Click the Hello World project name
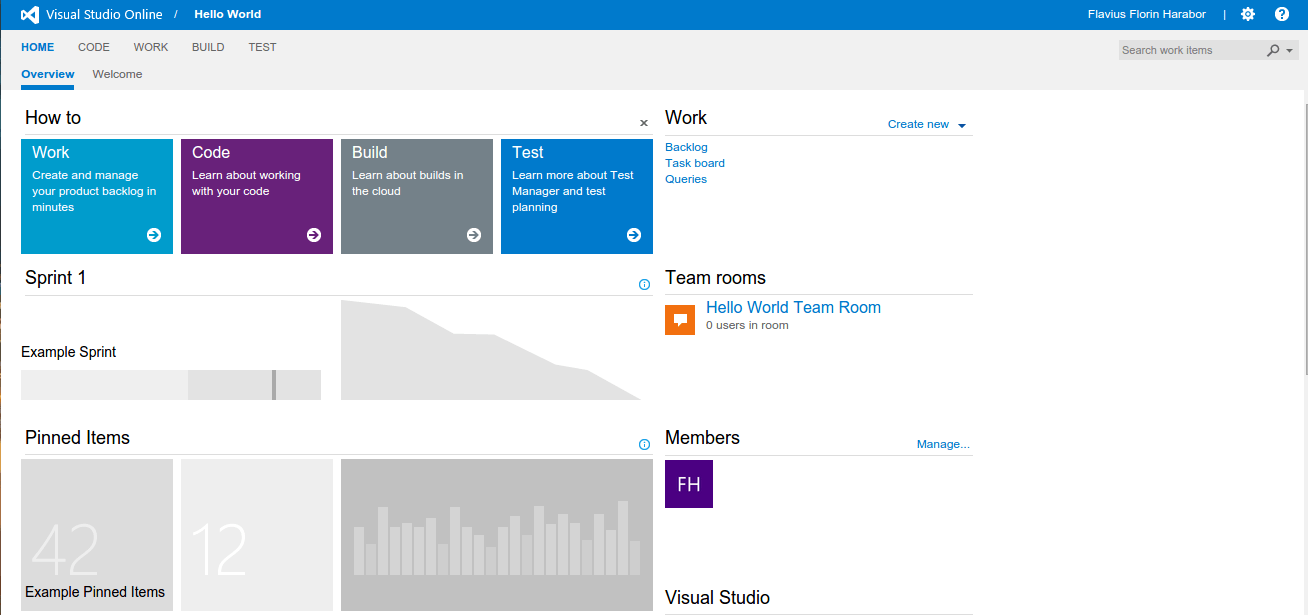The width and height of the screenshot is (1308, 615). tap(228, 15)
